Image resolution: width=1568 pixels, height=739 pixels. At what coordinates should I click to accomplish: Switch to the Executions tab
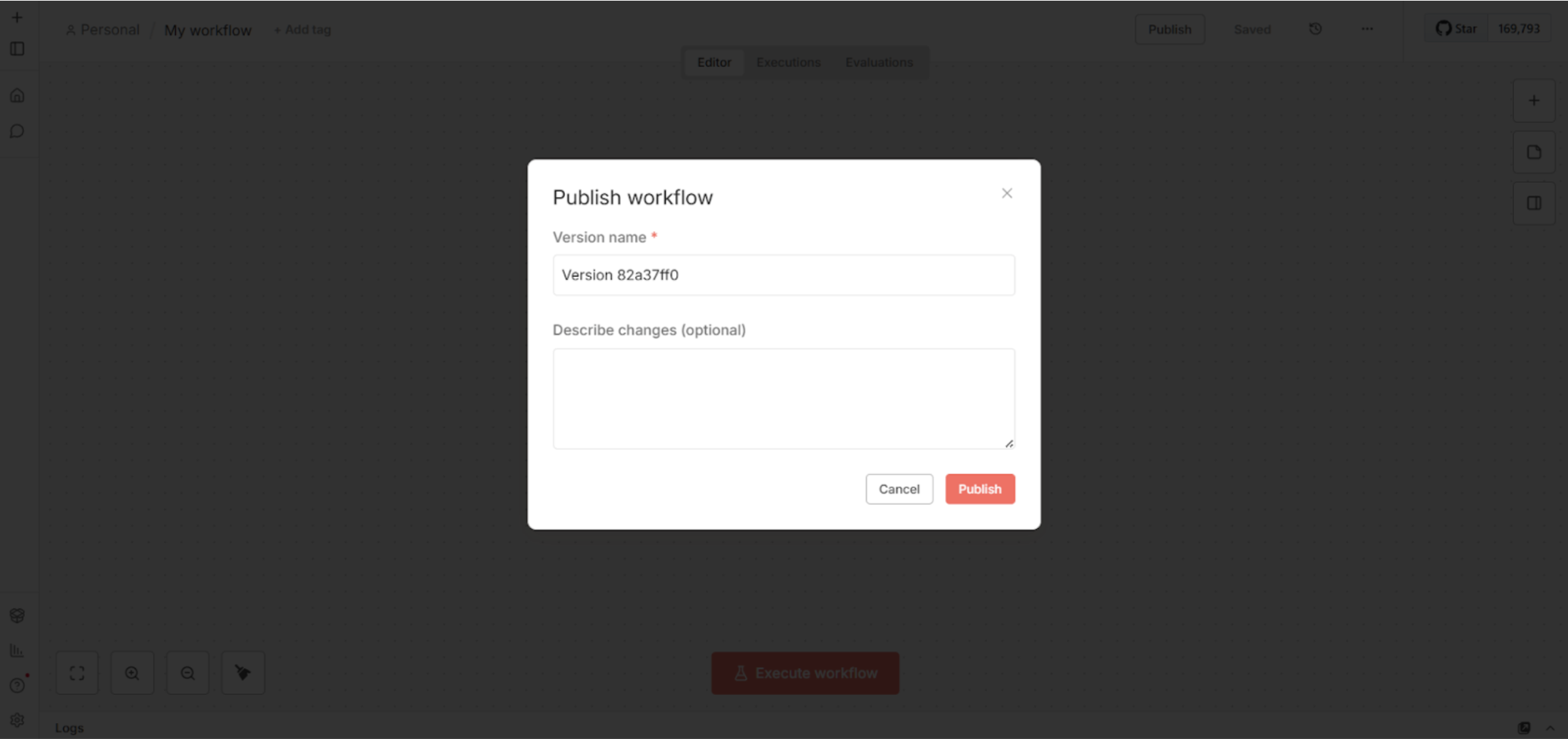(x=788, y=62)
